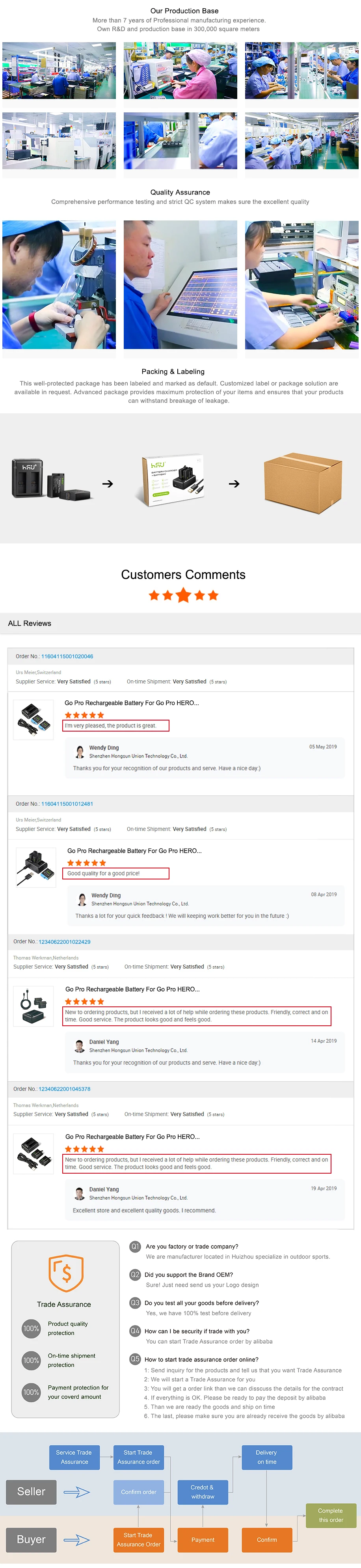This screenshot has width=361, height=1568.
Task: Click the Trade Assurance shield icon
Action: point(66,1272)
